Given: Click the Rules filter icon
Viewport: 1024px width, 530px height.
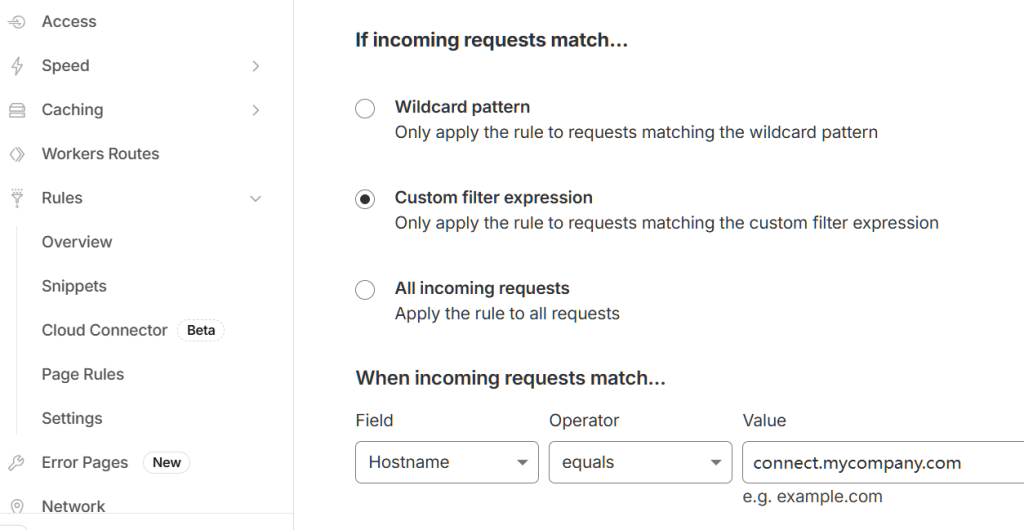Looking at the screenshot, I should [16, 198].
